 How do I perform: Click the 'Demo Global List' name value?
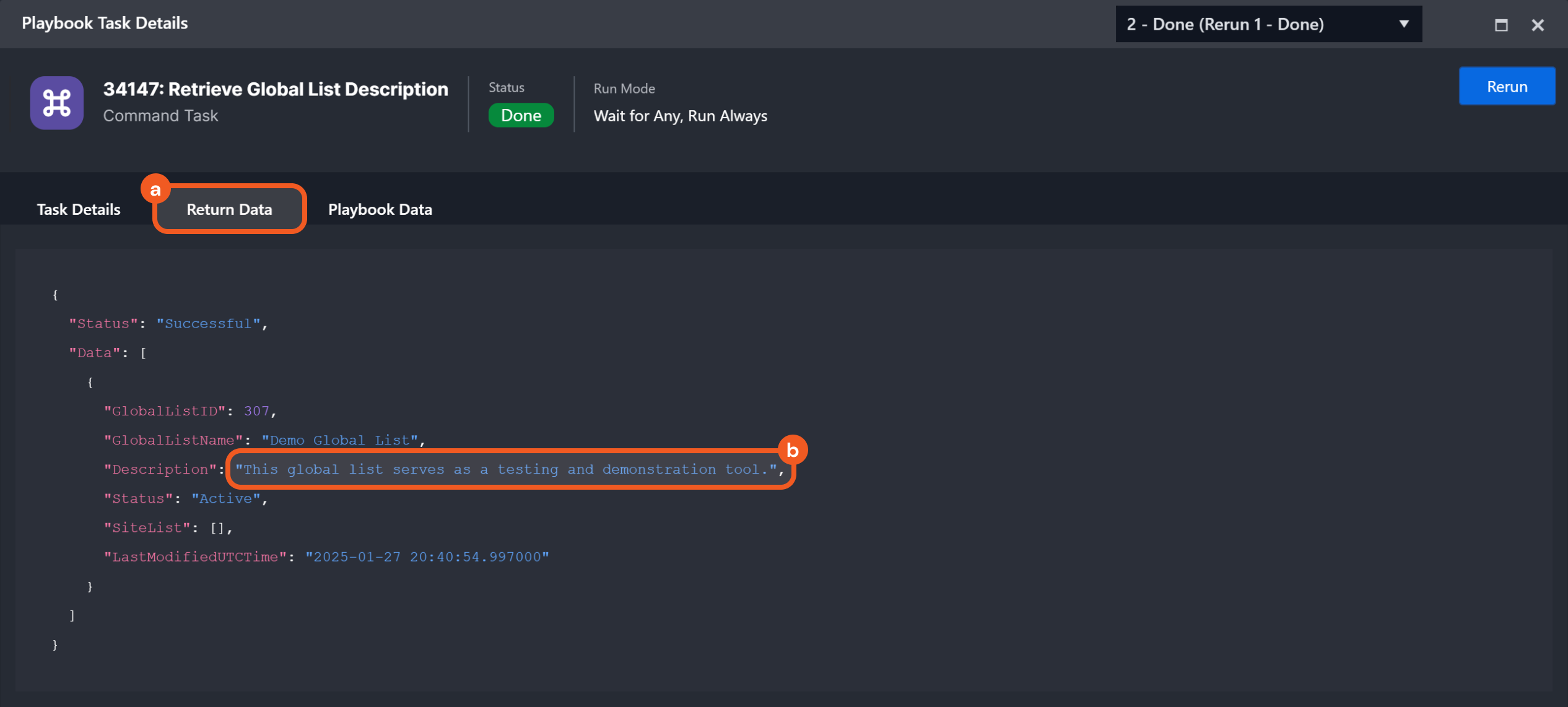[x=339, y=440]
